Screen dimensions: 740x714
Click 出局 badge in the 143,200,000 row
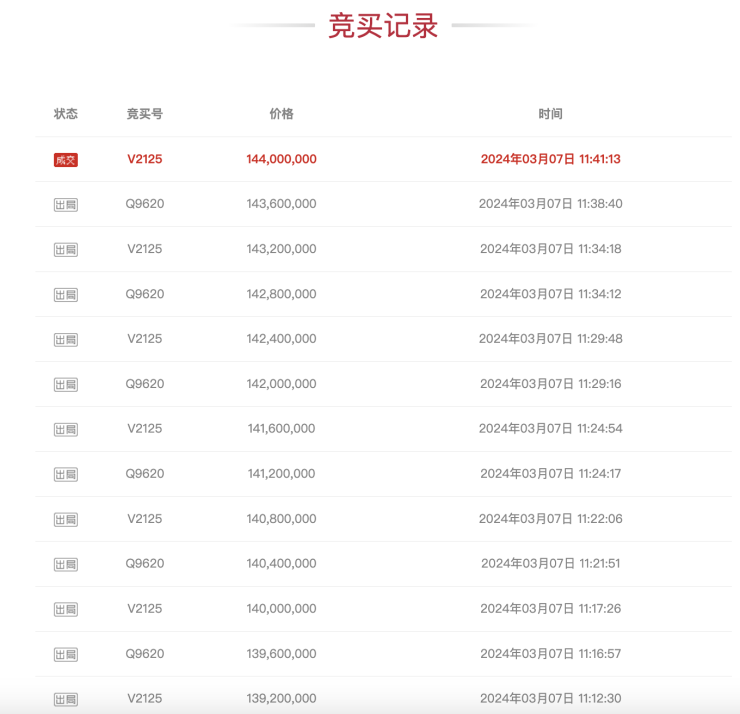click(65, 250)
